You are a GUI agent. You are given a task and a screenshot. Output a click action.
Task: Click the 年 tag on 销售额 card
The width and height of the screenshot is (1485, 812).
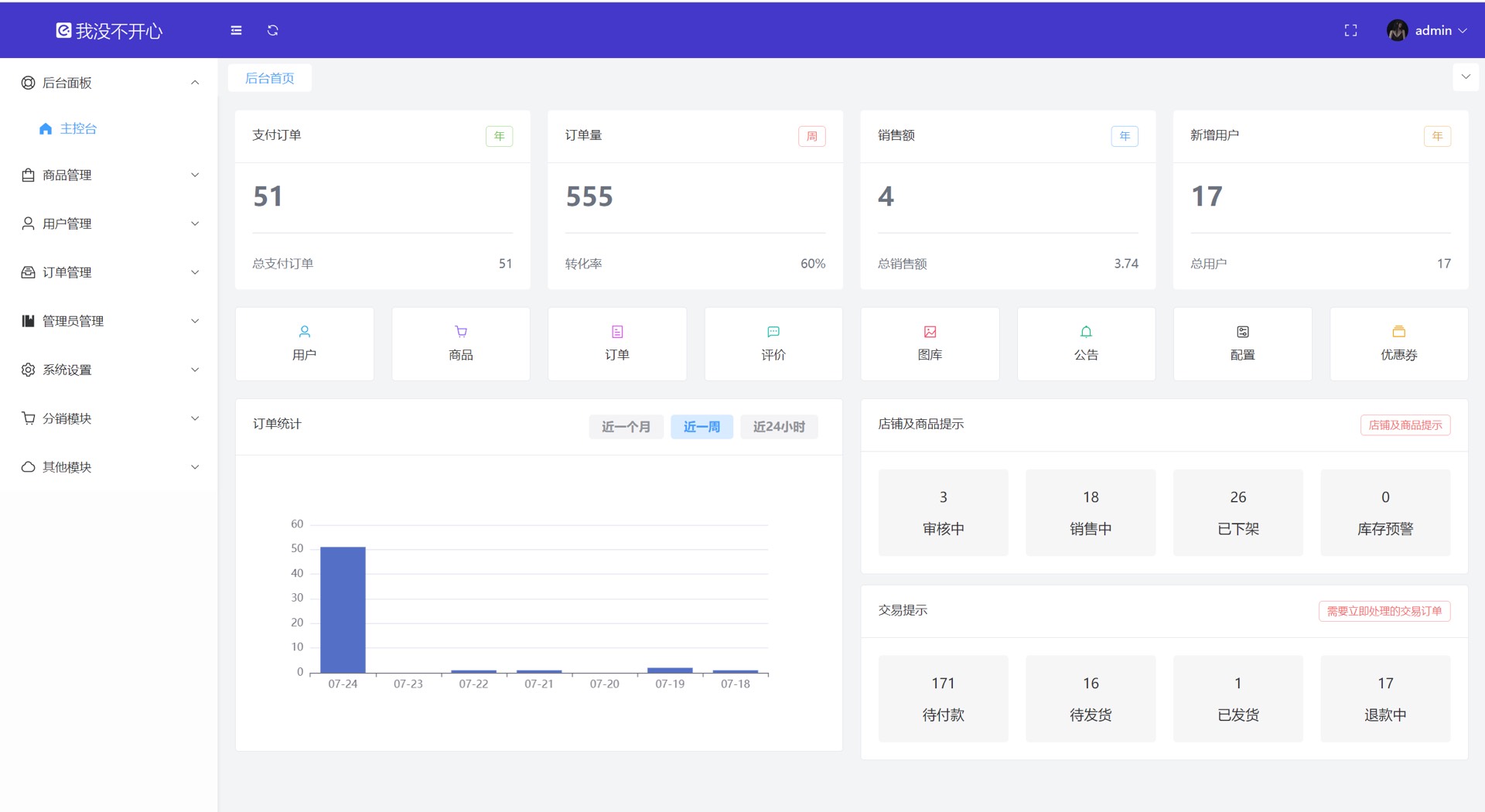point(1125,136)
